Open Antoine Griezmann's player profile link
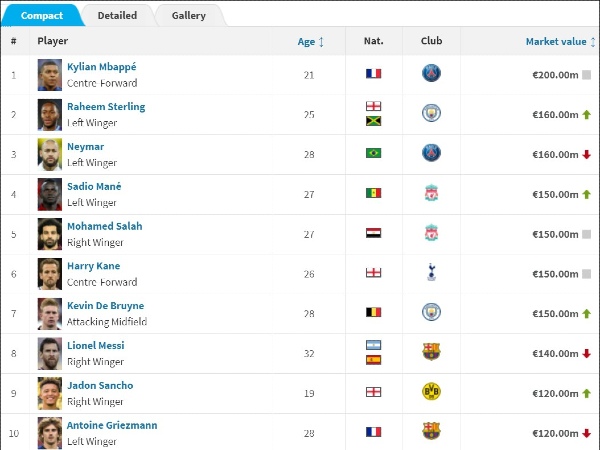Screen dimensions: 600x450 pos(112,425)
